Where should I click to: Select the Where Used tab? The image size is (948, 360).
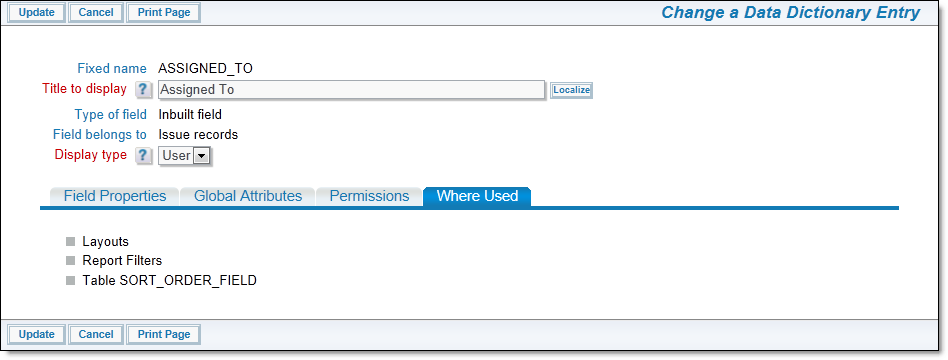477,196
